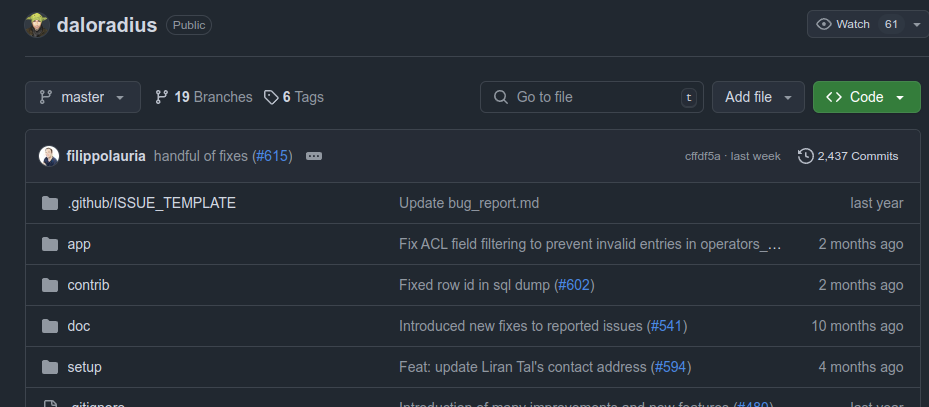Open the daloradius owner avatar
Screen dimensions: 929x407
coord(37,25)
